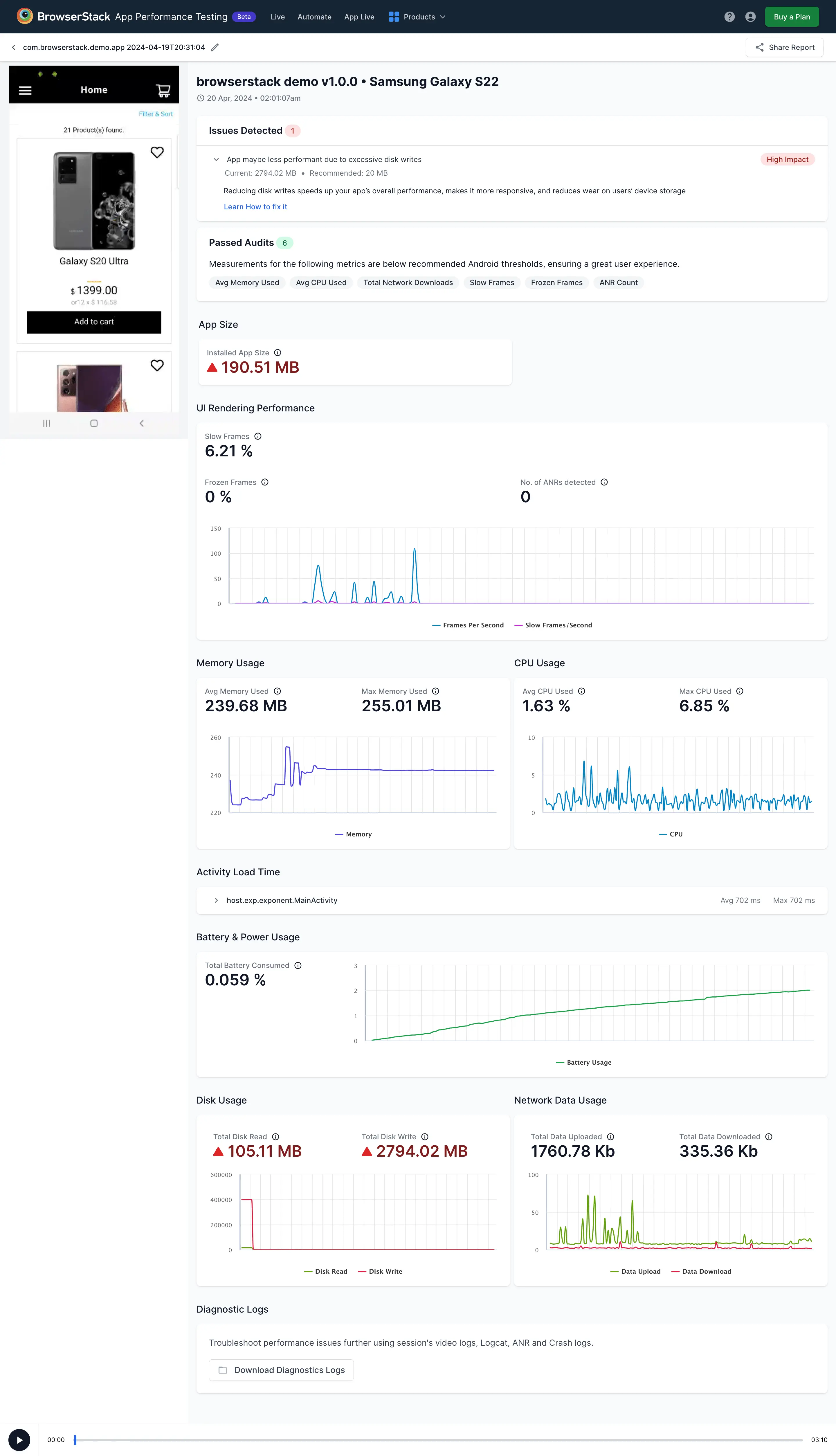Click info icon beside Total Battery Consumed
Viewport: 836px width, 1456px height.
point(298,965)
